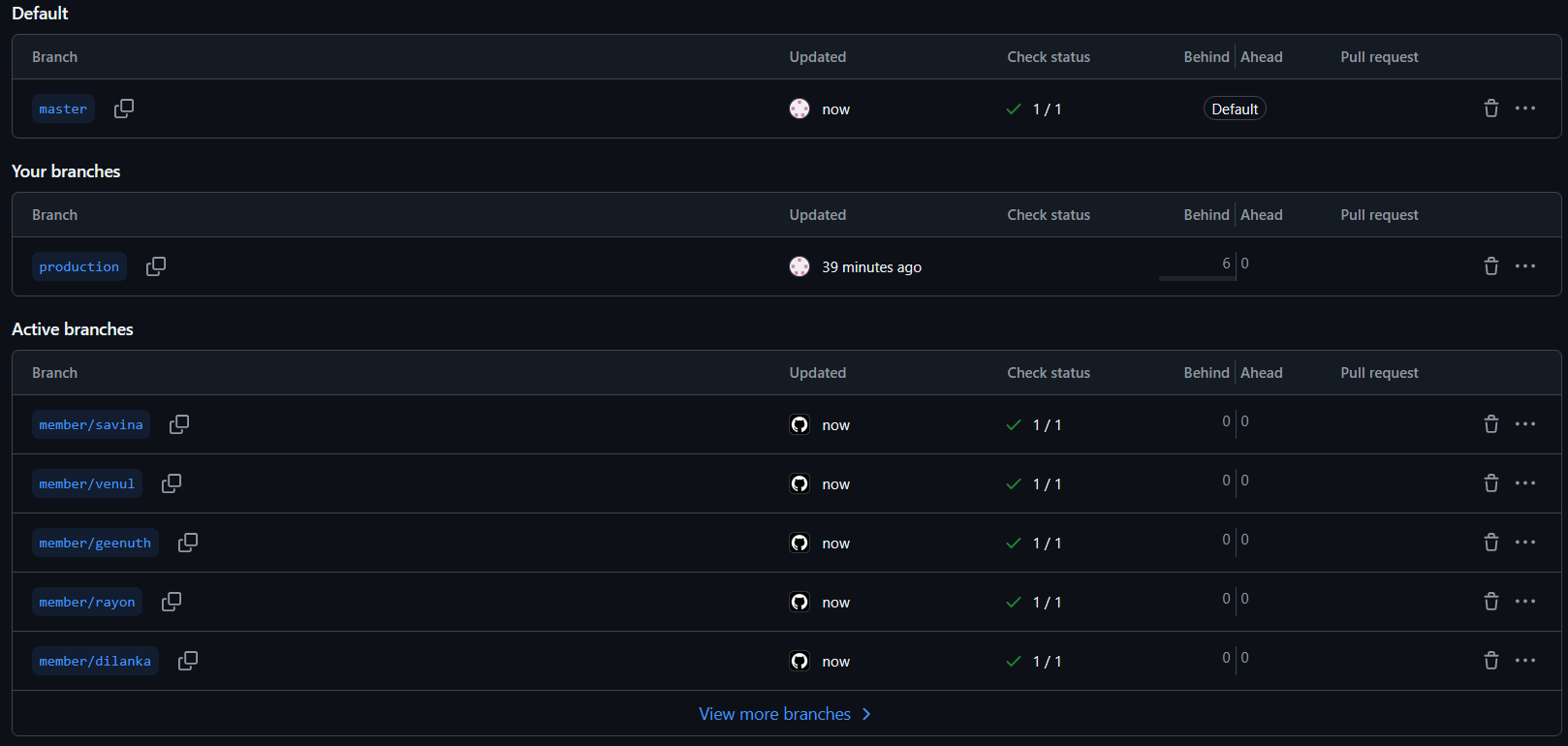The image size is (1568, 746).
Task: Open more options for member/geenuth branch
Action: 1525,543
